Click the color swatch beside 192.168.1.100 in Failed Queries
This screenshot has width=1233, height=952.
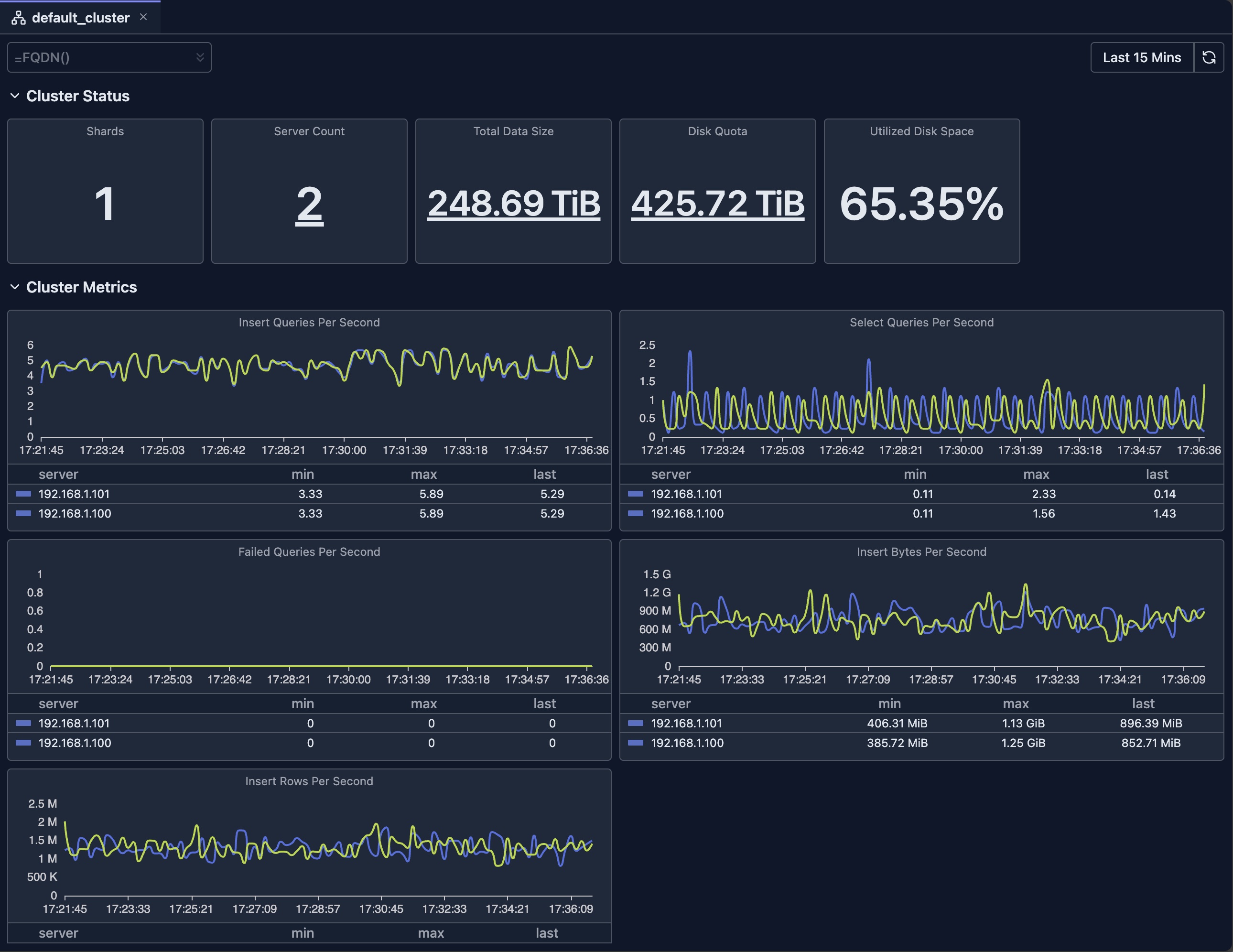(x=23, y=744)
